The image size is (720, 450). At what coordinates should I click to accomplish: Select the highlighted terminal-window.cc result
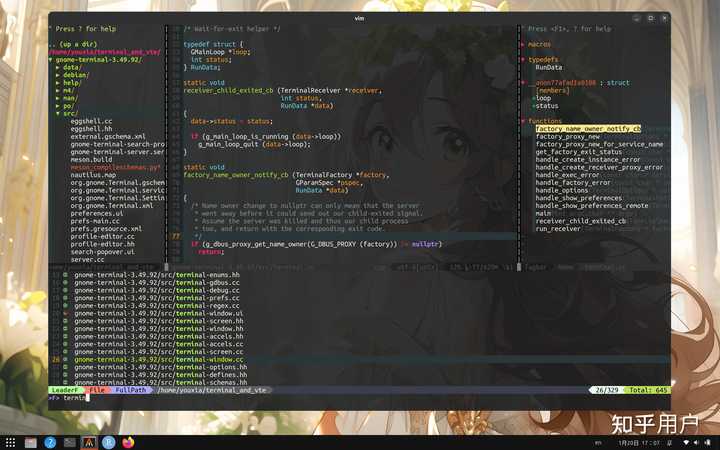pos(159,360)
